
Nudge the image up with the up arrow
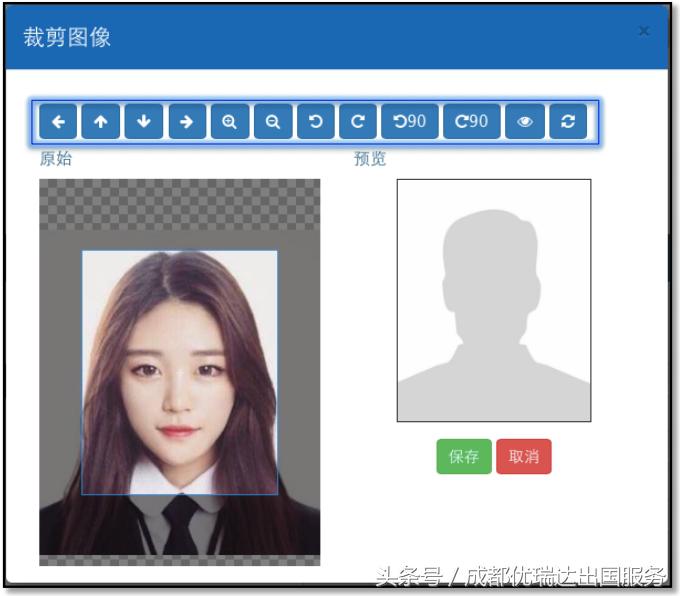pos(101,122)
